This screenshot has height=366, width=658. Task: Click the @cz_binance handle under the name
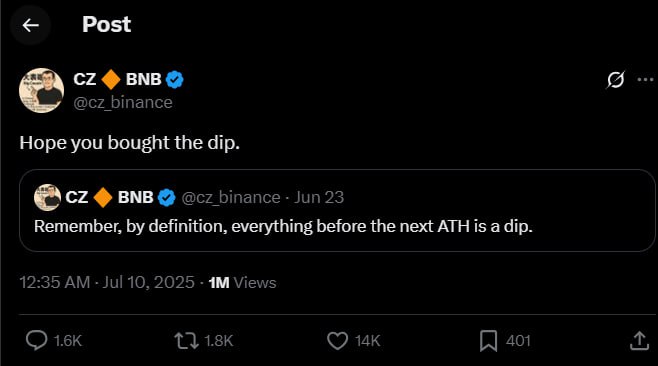[x=123, y=102]
